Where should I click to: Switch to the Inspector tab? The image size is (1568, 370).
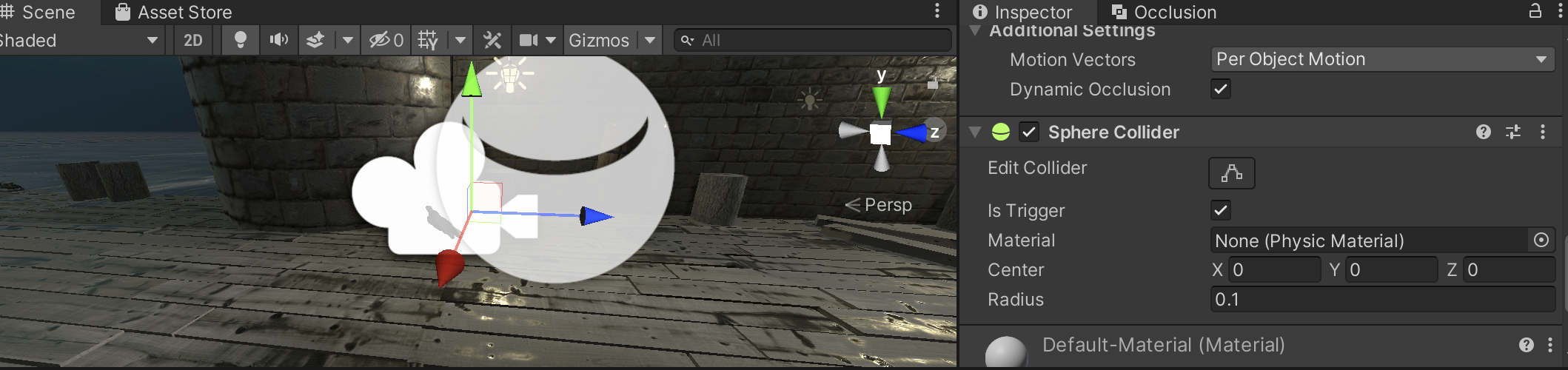1023,12
